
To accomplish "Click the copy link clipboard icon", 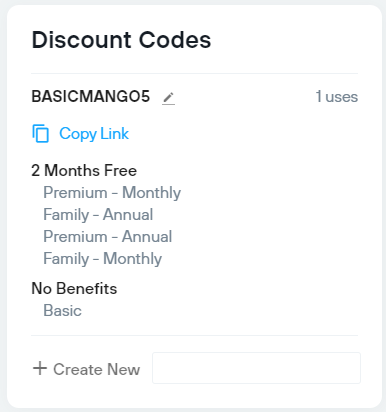I will tap(41, 133).
